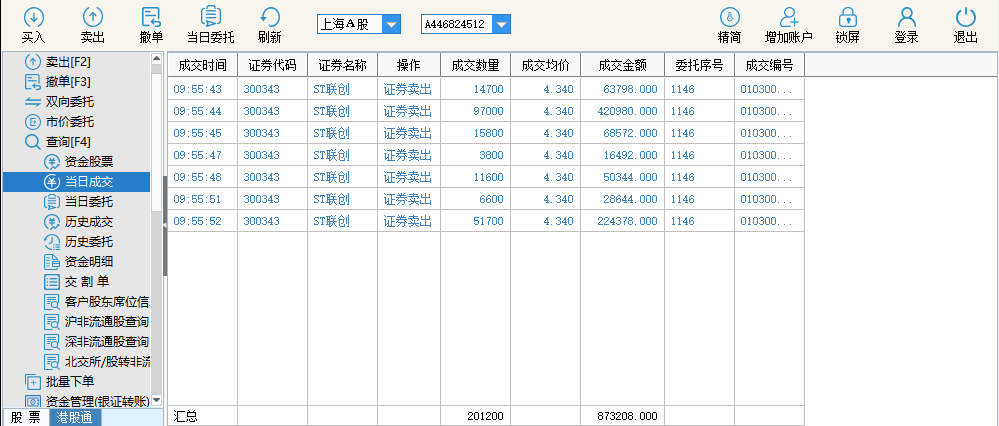Click the 买入 buy icon in toolbar
This screenshot has width=999, height=426.
point(33,25)
